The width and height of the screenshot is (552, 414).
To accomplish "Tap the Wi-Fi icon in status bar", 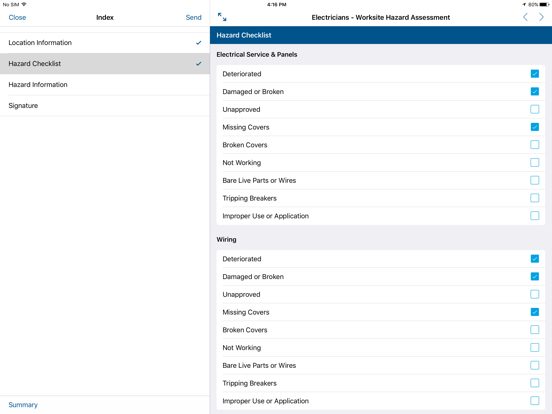I will click(24, 4).
